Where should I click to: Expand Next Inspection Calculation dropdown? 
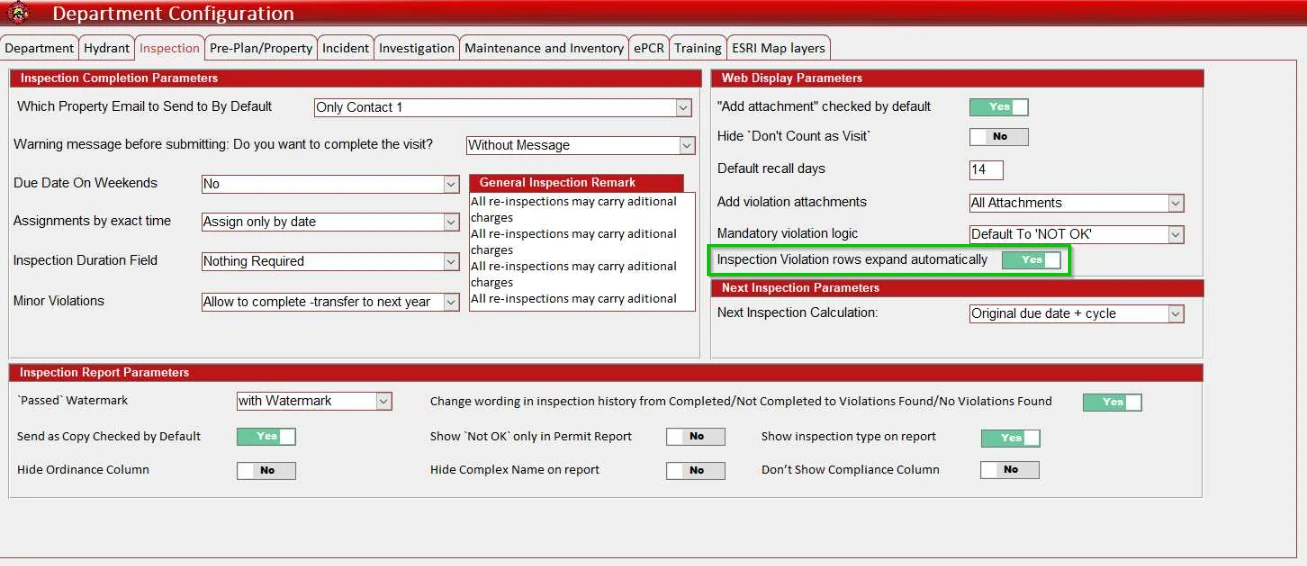click(1175, 314)
